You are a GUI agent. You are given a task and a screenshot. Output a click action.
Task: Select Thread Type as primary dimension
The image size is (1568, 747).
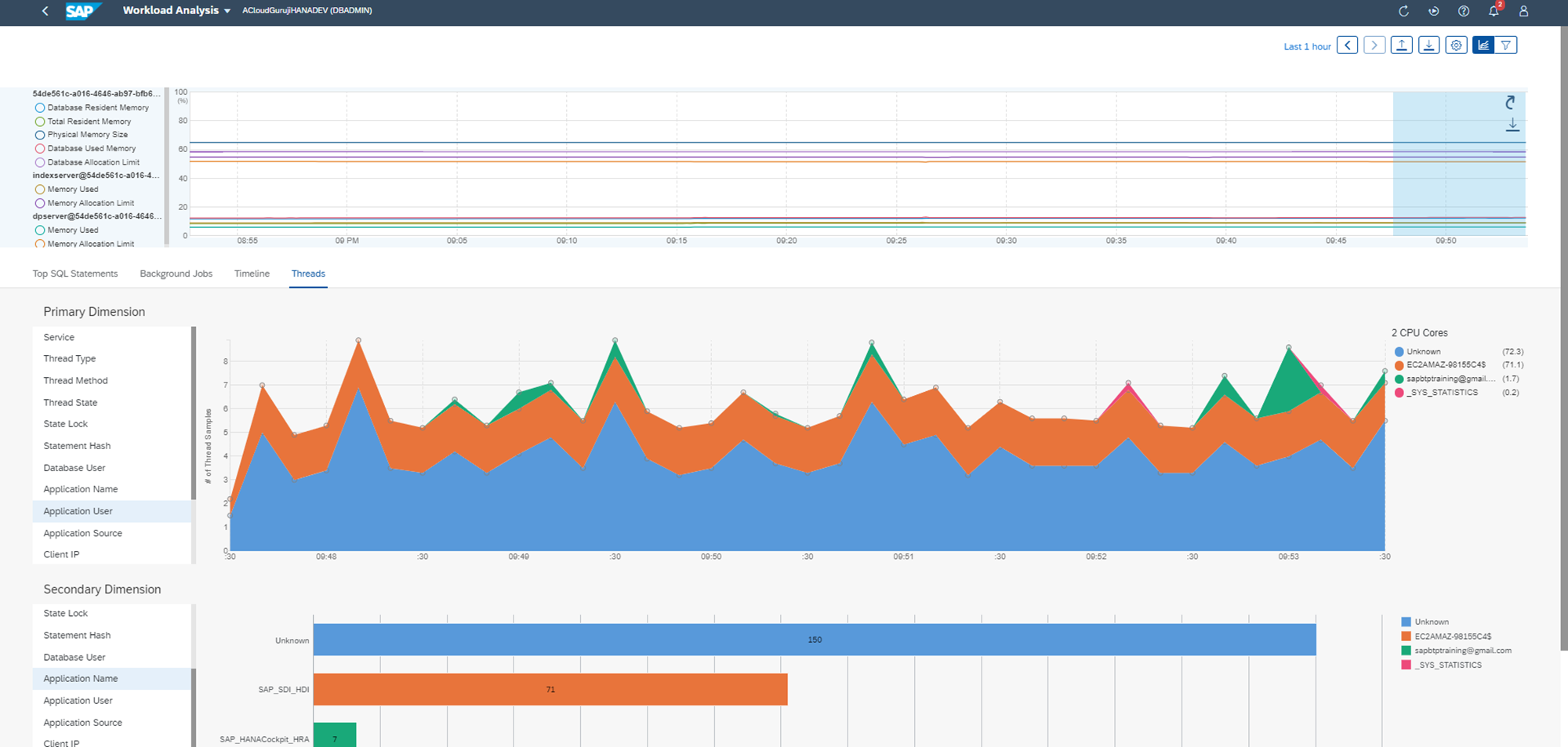[70, 359]
